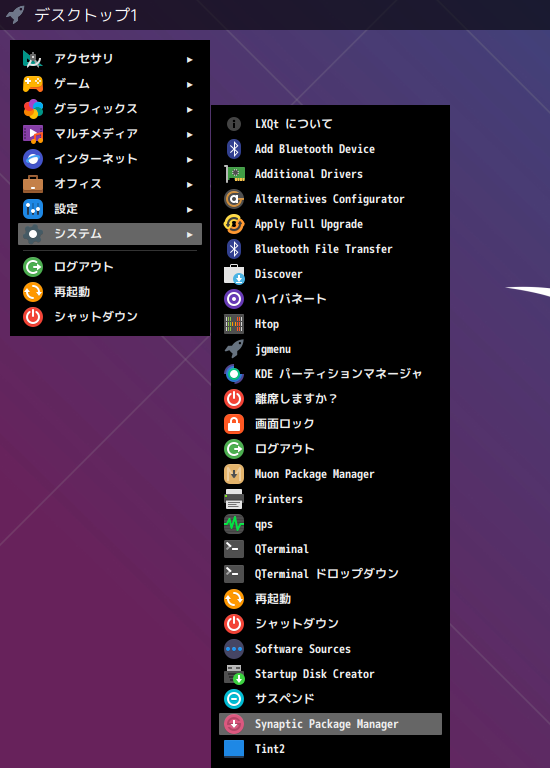Click the qps waveform icon
This screenshot has width=550, height=768.
[234, 524]
